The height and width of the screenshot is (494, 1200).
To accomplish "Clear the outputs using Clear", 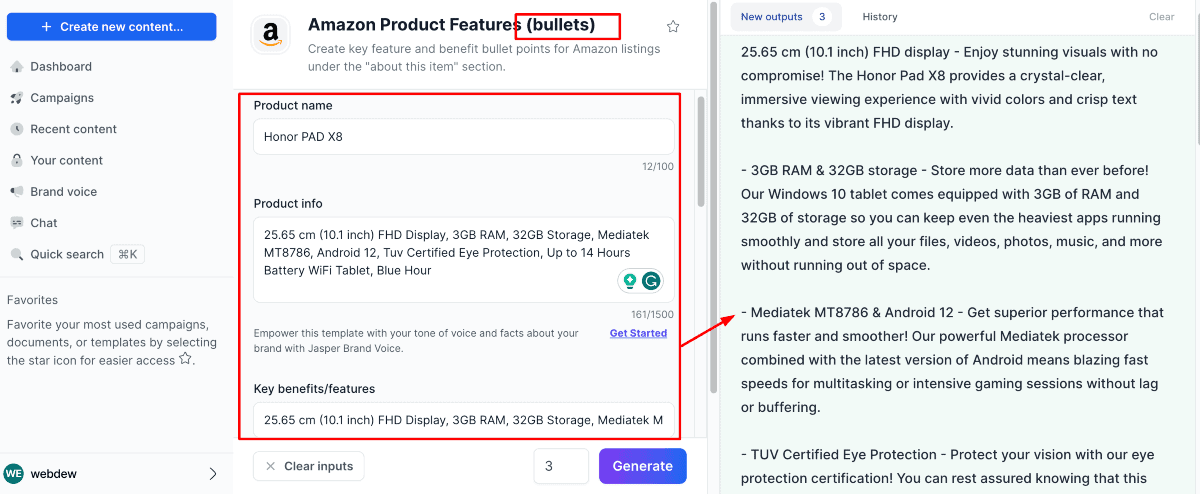I will click(x=1161, y=17).
